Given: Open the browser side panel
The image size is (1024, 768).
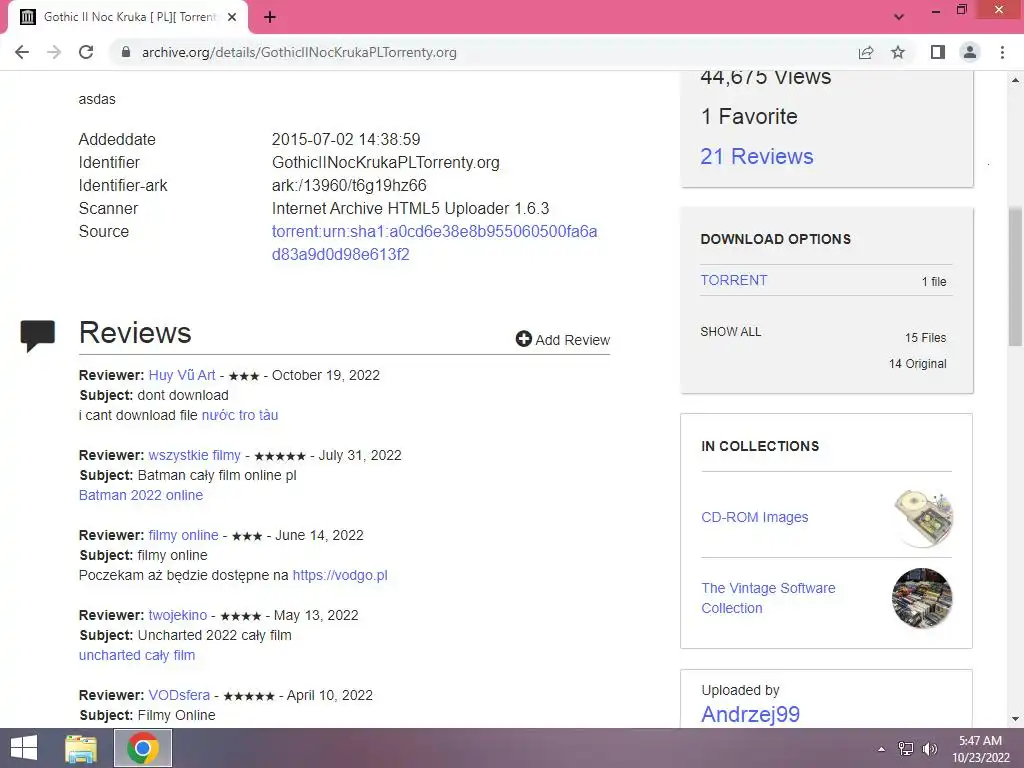Looking at the screenshot, I should click(938, 52).
